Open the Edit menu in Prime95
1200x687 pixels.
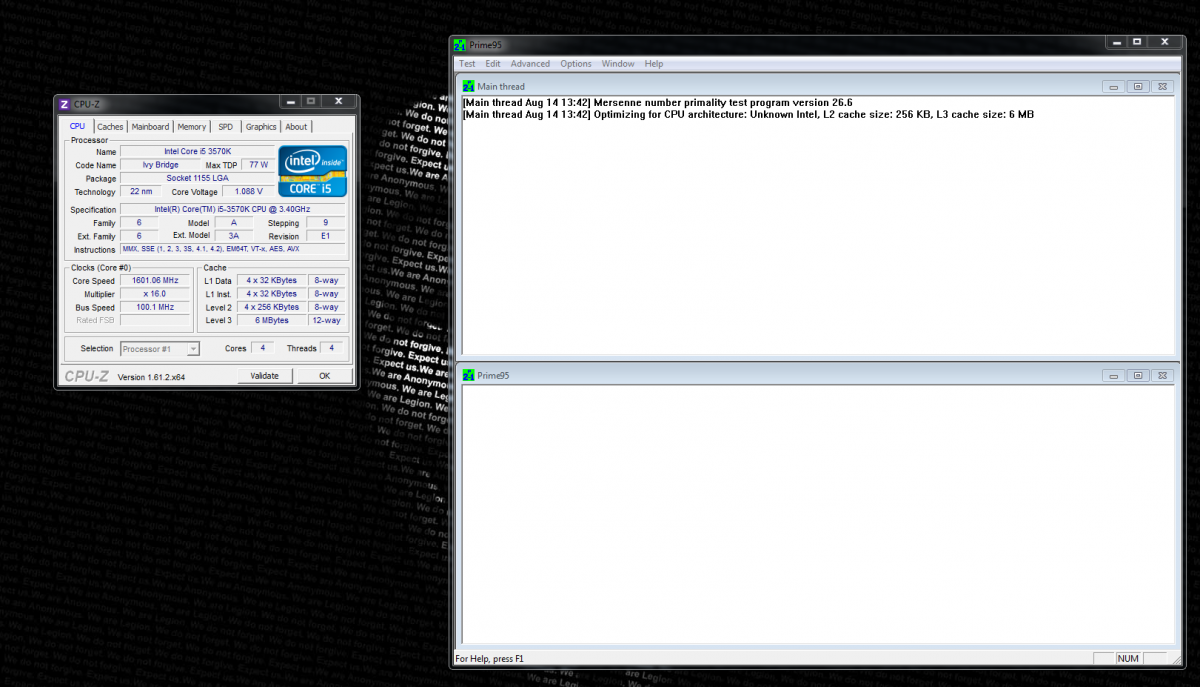[493, 64]
